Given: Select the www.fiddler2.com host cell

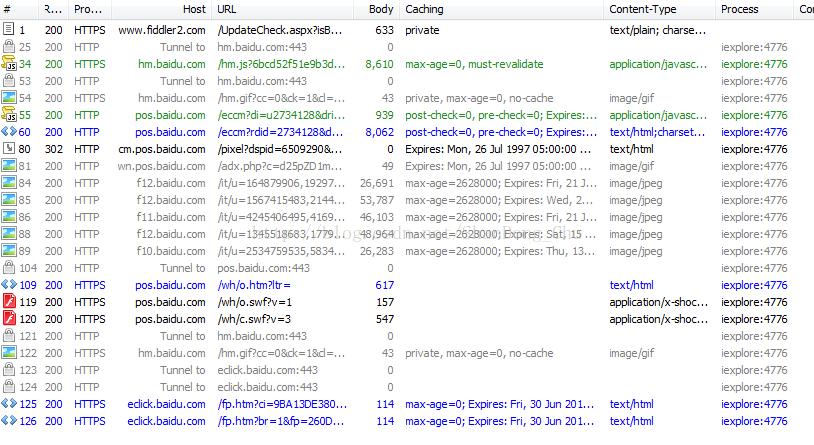Looking at the screenshot, I should [162, 30].
